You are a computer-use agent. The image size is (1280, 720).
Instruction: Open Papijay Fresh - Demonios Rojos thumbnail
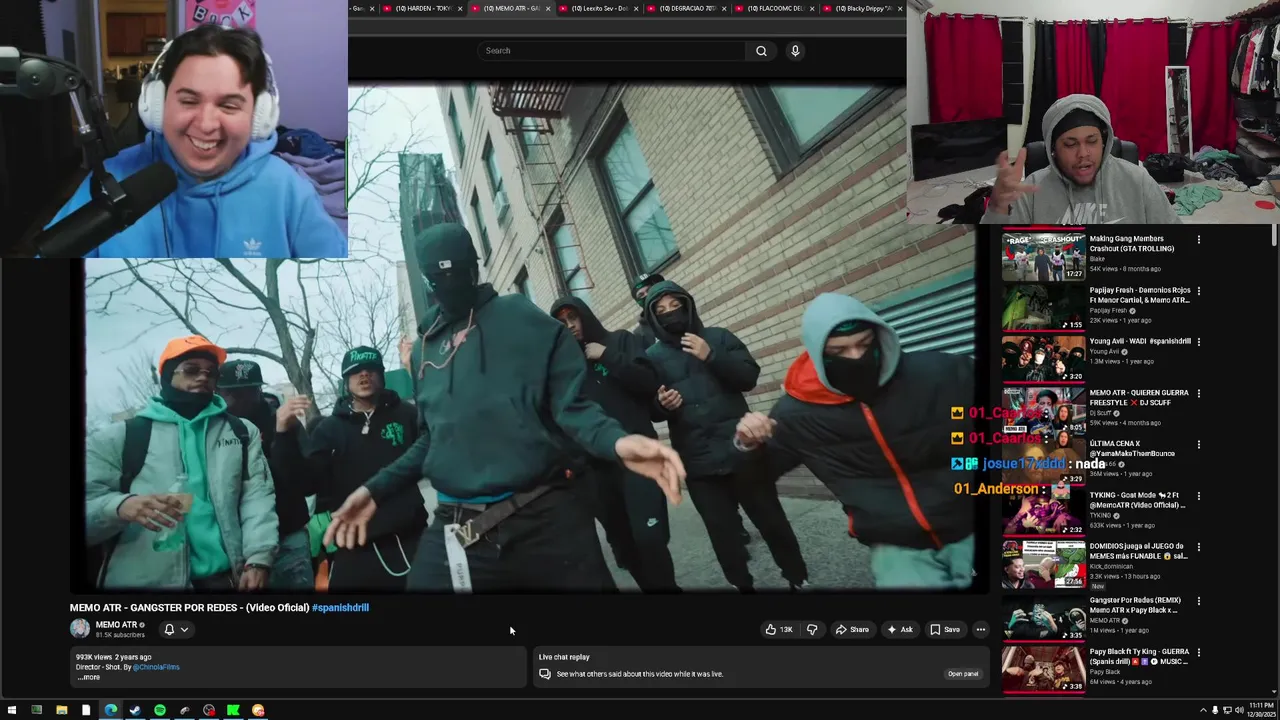pos(1043,308)
